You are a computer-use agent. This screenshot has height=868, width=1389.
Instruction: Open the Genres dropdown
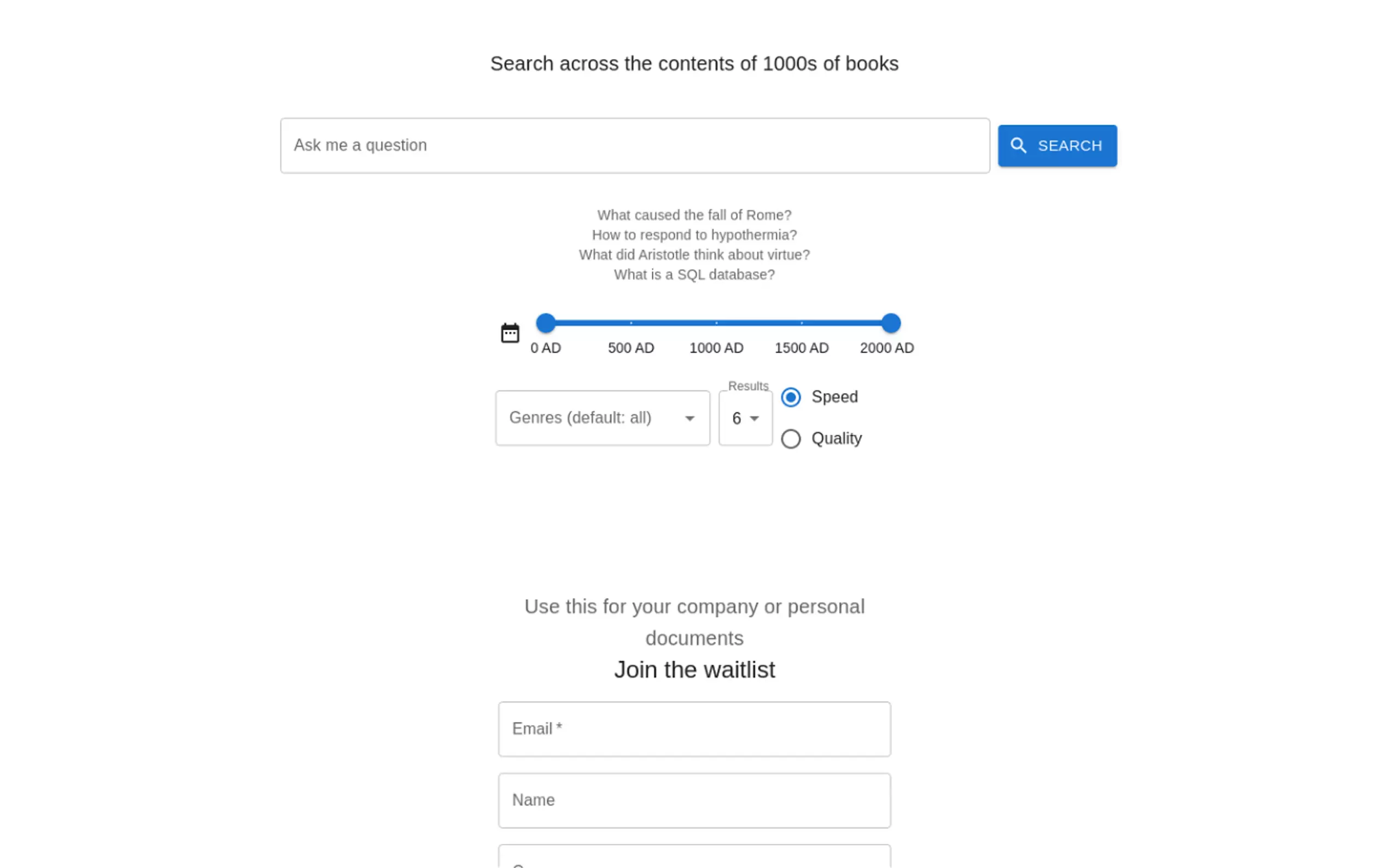click(x=602, y=418)
